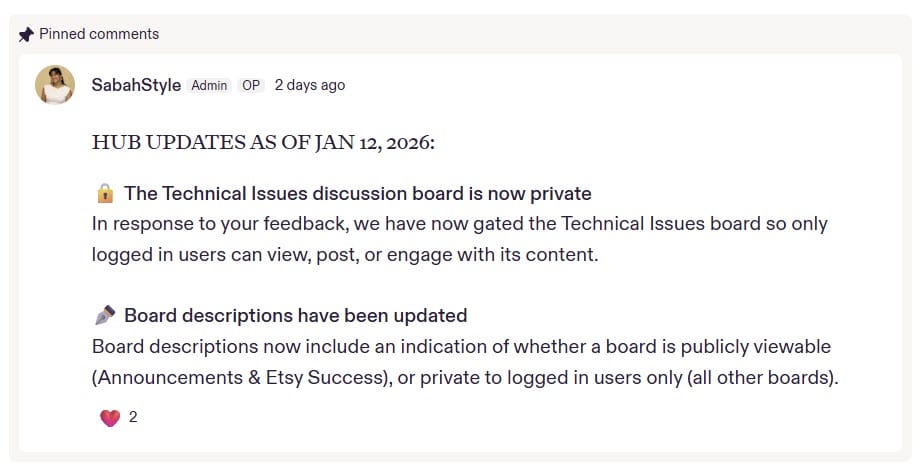
Task: Click the heart reaction icon
Action: pos(110,418)
